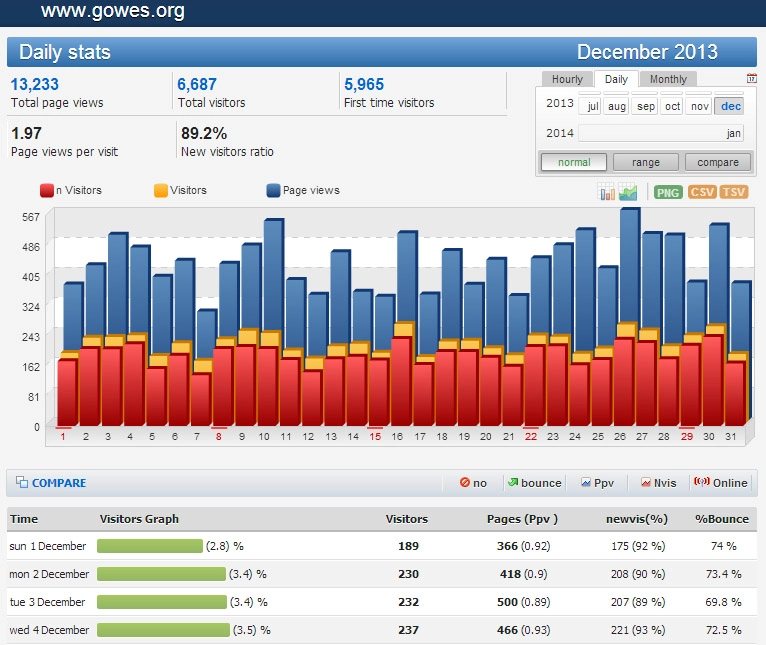Screen dimensions: 766x645
Task: Open the calendar date picker icon
Action: coord(751,78)
